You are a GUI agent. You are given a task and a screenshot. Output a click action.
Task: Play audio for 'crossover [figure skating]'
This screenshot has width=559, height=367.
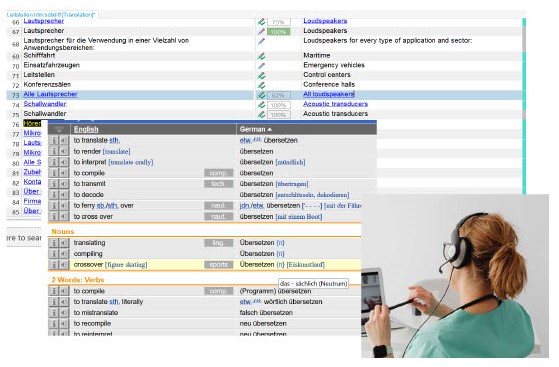pos(63,265)
